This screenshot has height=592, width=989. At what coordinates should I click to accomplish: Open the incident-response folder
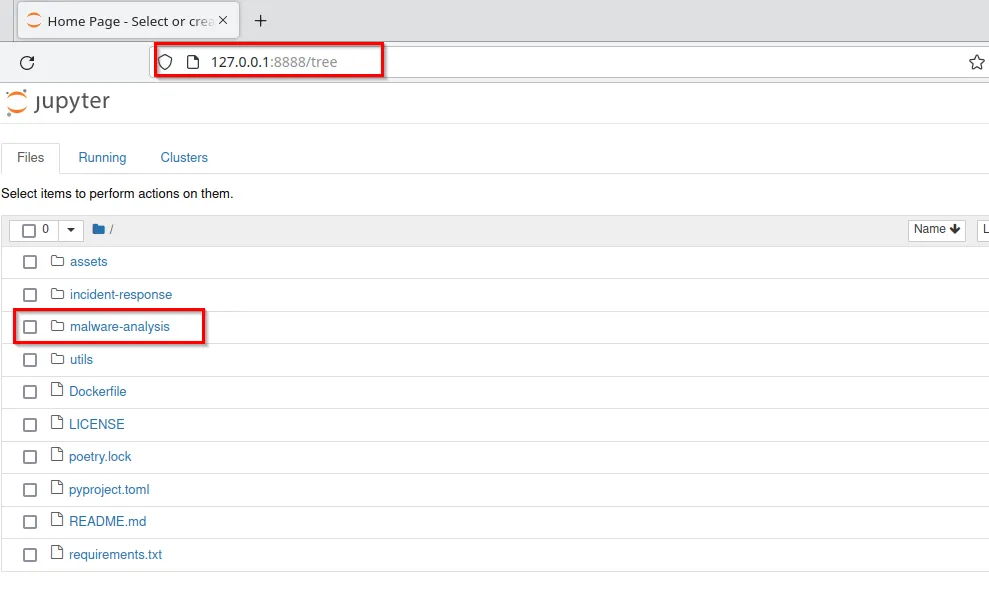(120, 294)
